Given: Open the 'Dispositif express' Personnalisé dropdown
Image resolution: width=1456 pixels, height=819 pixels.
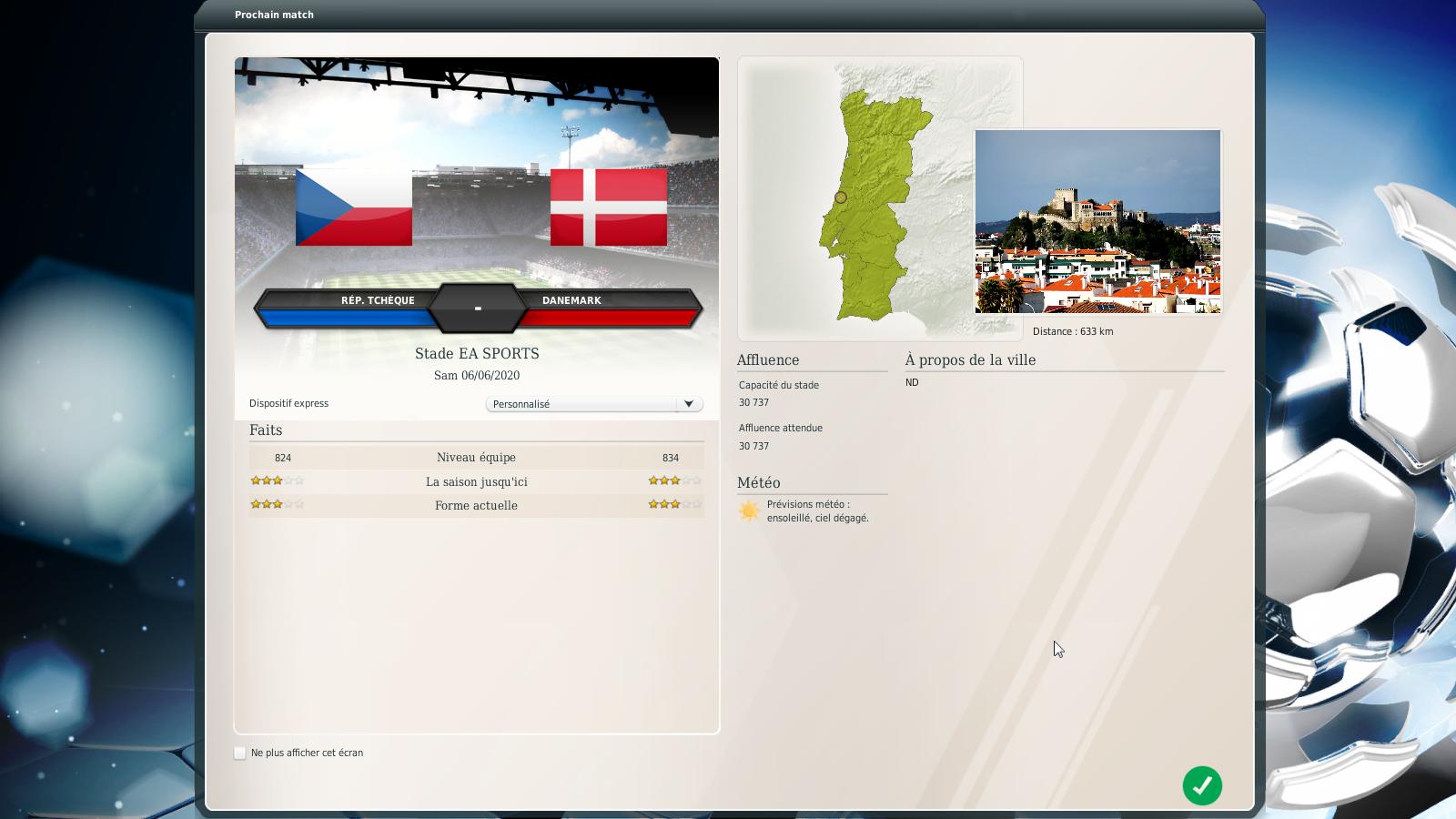Looking at the screenshot, I should (x=594, y=403).
